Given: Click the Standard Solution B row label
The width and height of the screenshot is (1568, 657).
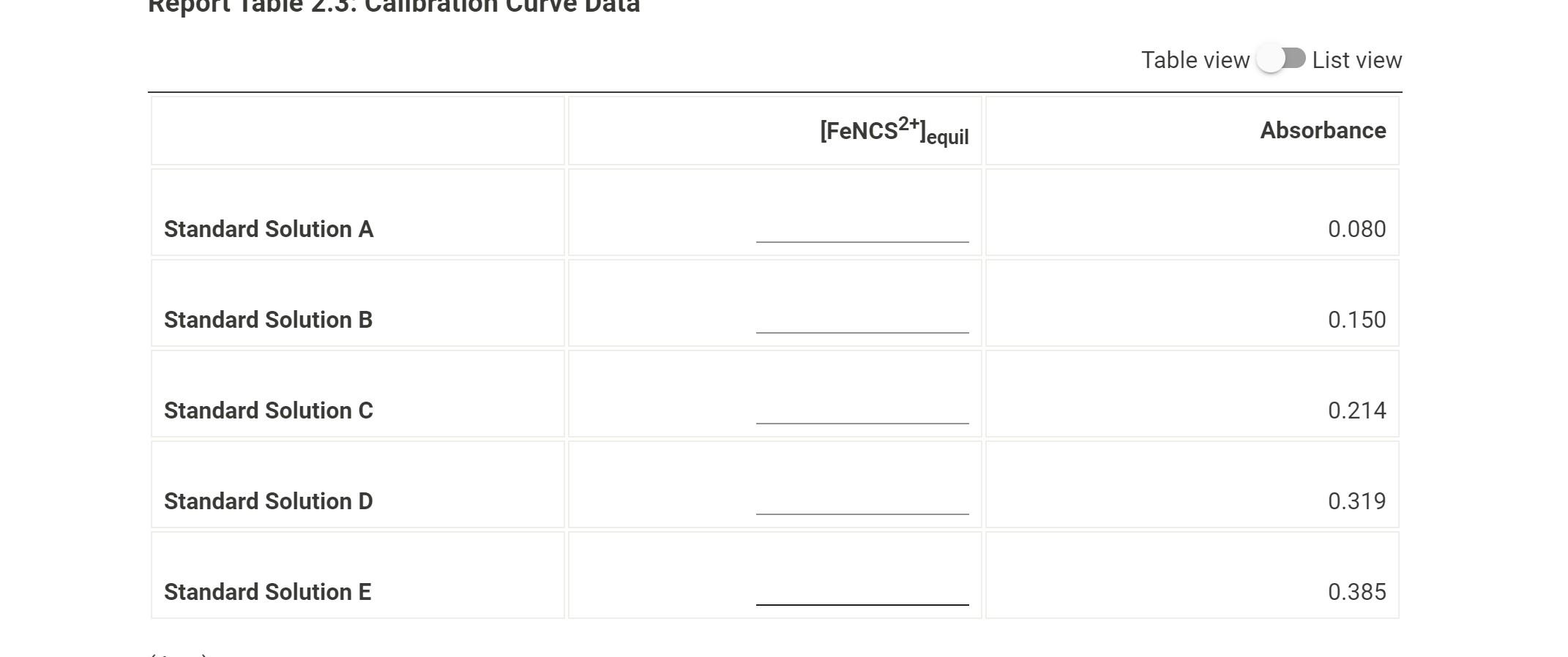Looking at the screenshot, I should pyautogui.click(x=268, y=320).
